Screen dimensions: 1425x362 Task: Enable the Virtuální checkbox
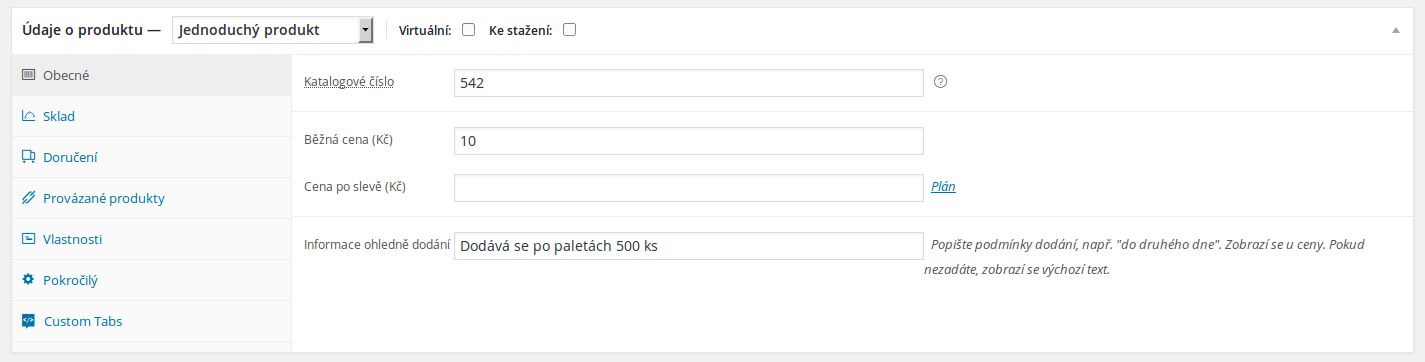(x=468, y=30)
